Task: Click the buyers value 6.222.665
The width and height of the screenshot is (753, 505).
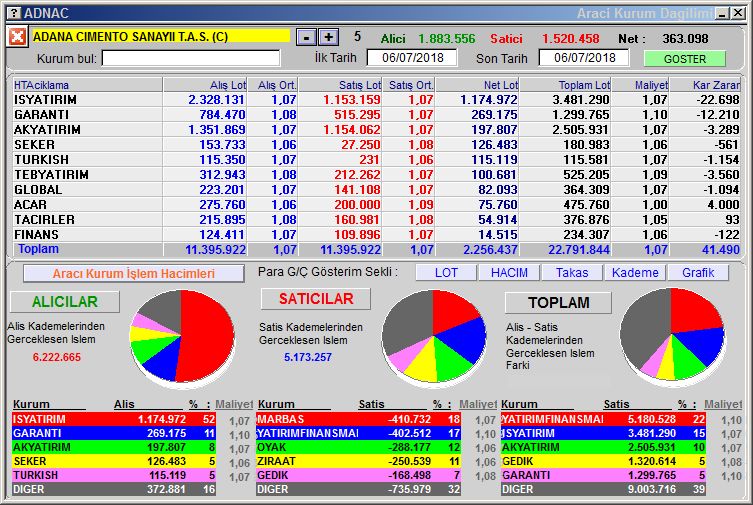Action: (57, 357)
